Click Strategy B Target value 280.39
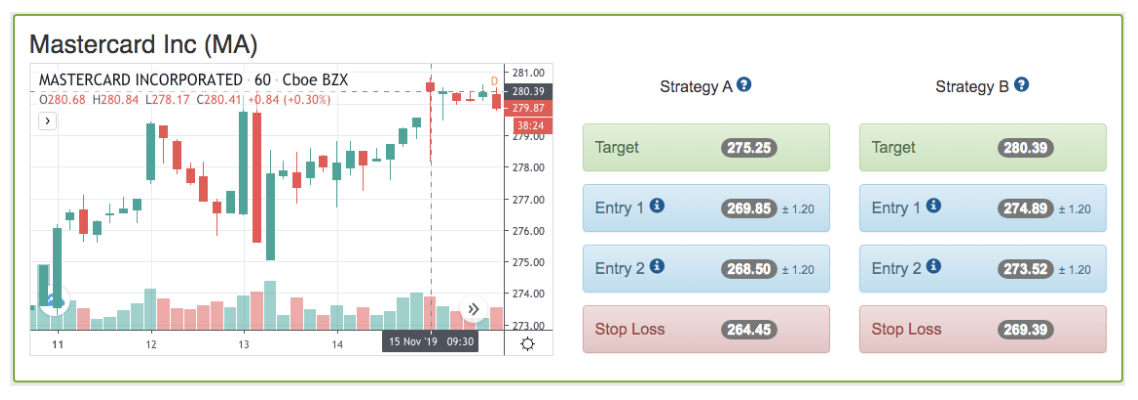This screenshot has height=400, width=1138. click(1026, 147)
